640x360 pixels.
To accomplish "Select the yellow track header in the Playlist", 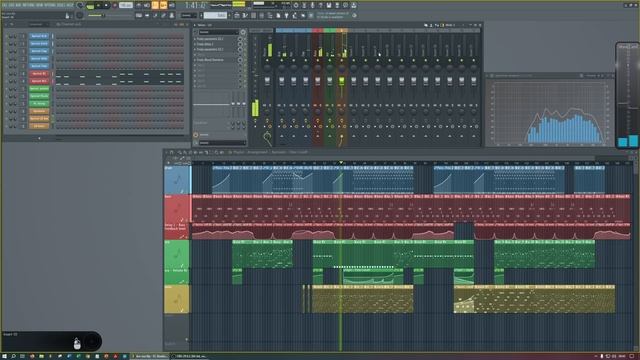I will pyautogui.click(x=177, y=299).
